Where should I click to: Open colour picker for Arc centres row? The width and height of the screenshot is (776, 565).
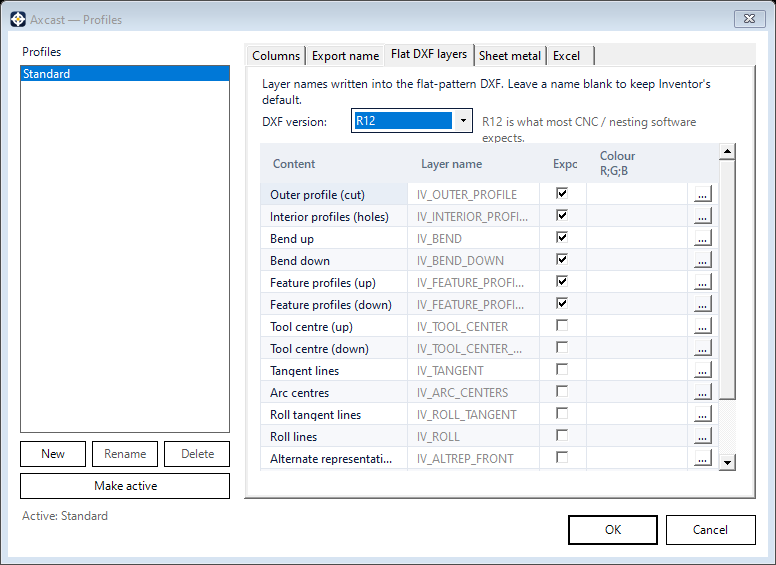[702, 392]
